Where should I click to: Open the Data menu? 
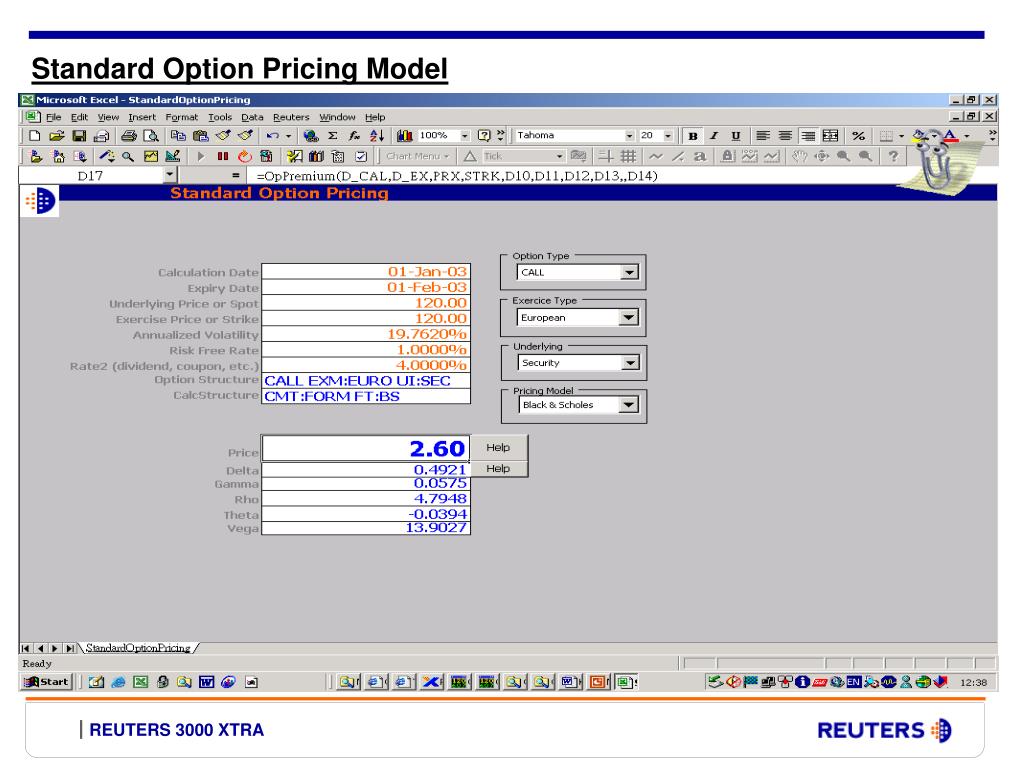coord(252,117)
